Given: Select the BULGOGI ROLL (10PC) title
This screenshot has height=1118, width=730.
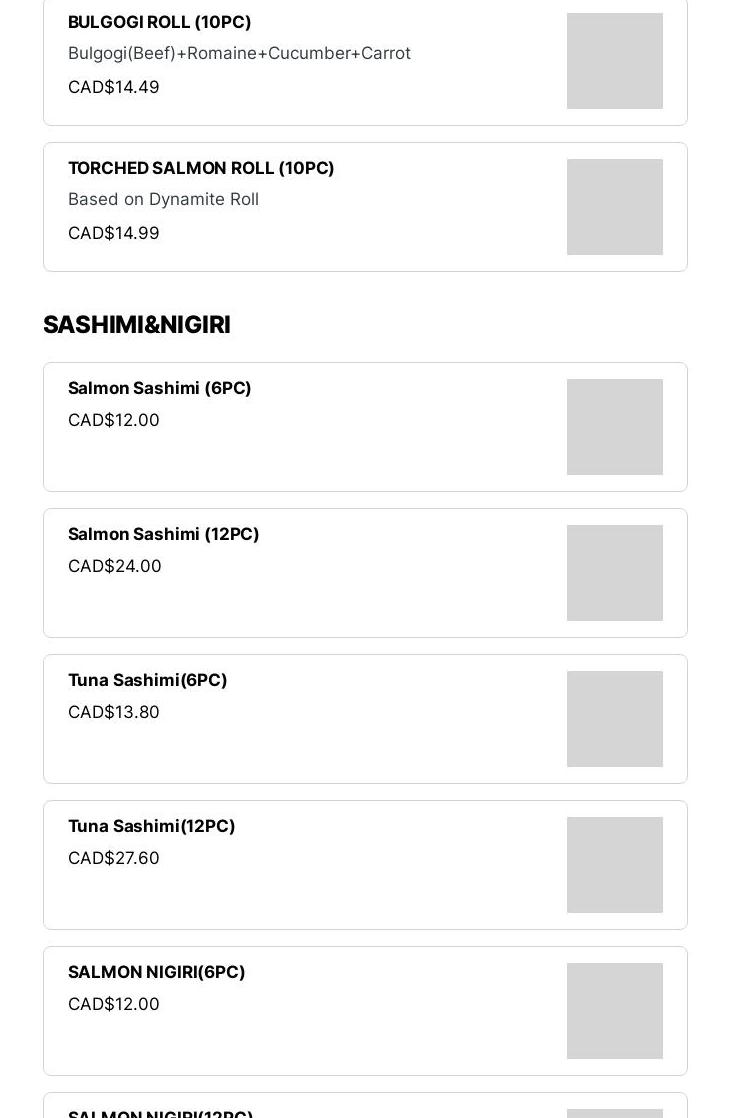Looking at the screenshot, I should pos(159,22).
